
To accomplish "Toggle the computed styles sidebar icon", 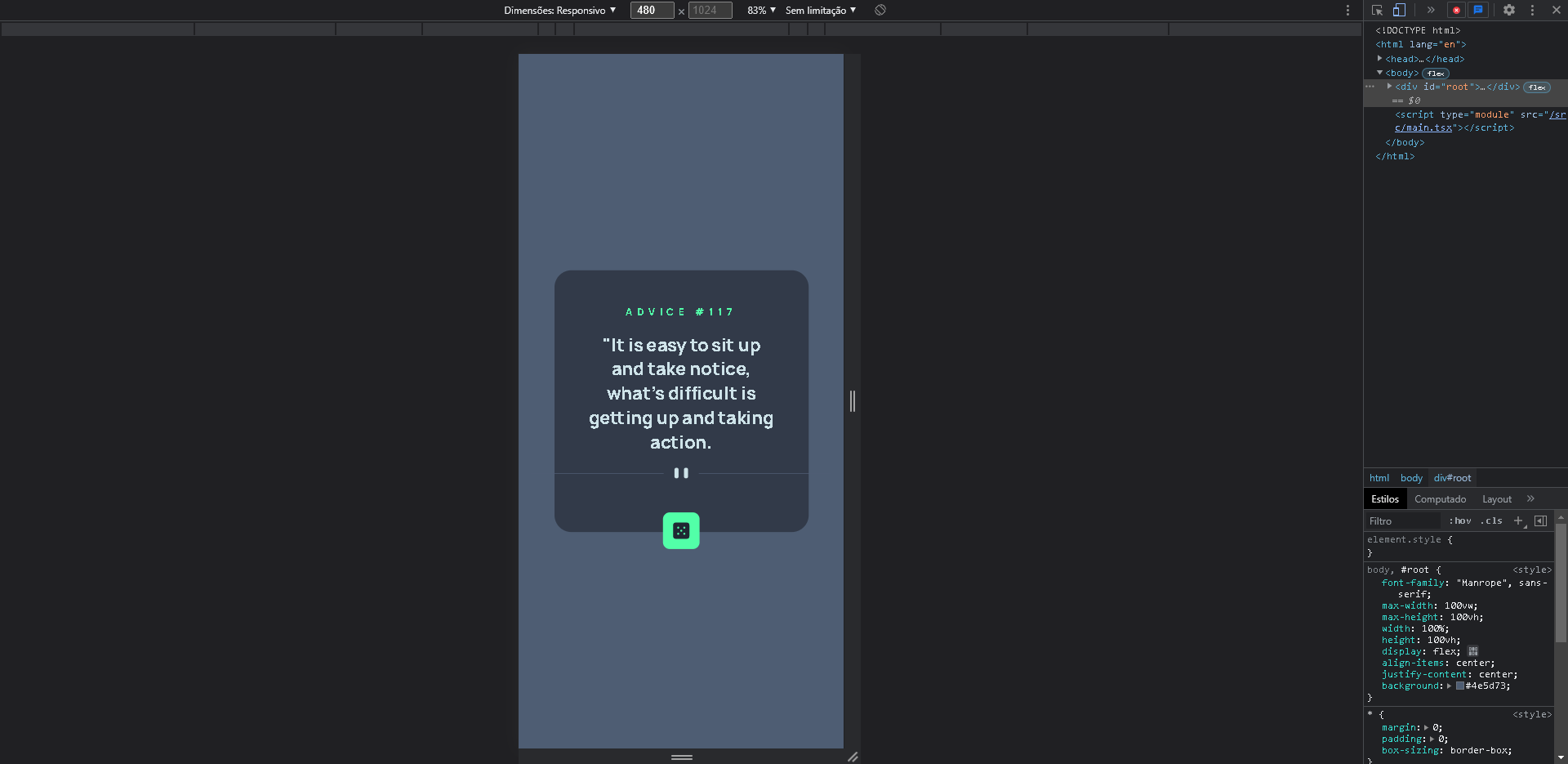I will pos(1541,521).
